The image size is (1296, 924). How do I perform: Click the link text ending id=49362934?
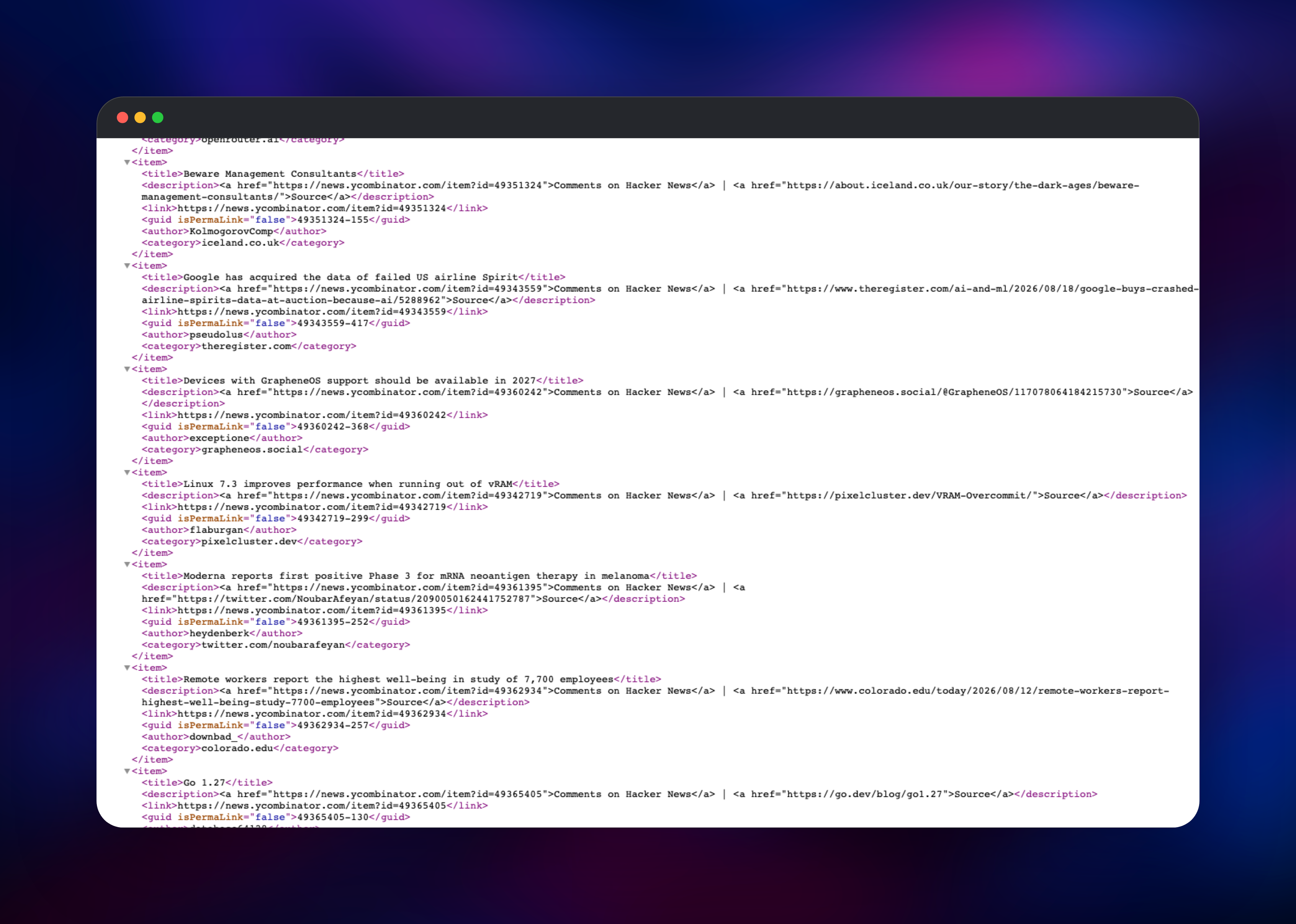click(x=312, y=714)
